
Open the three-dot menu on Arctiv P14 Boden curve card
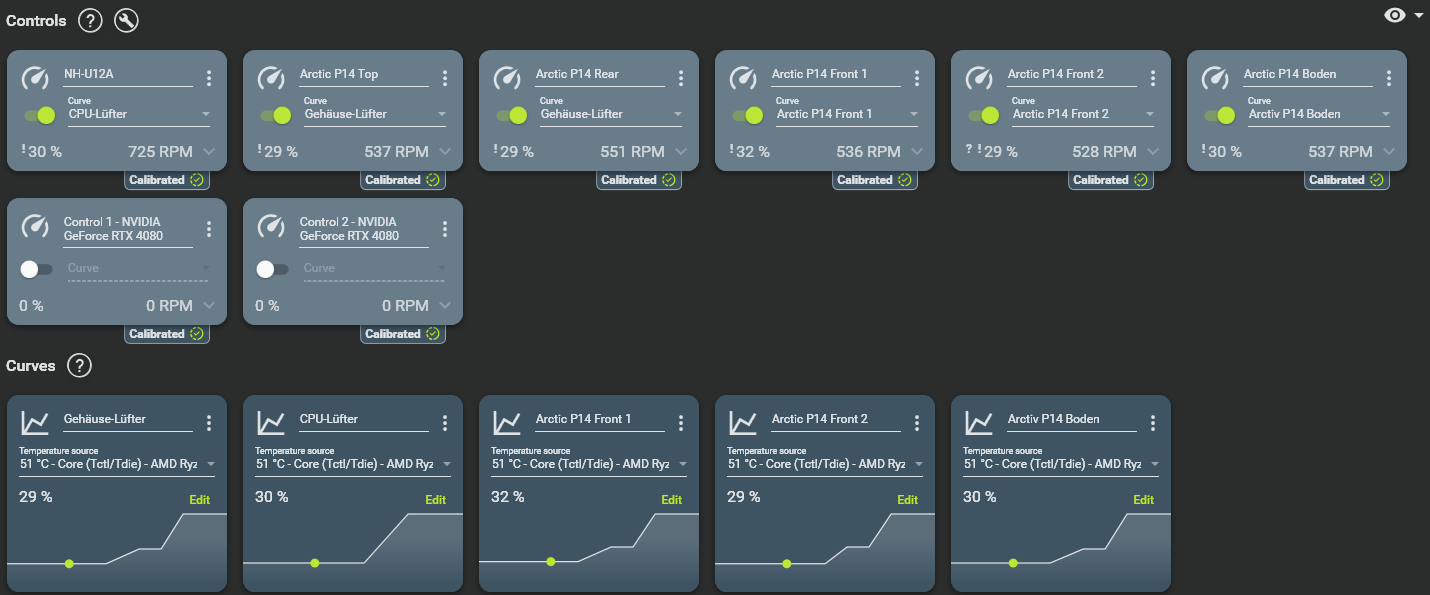click(1153, 423)
